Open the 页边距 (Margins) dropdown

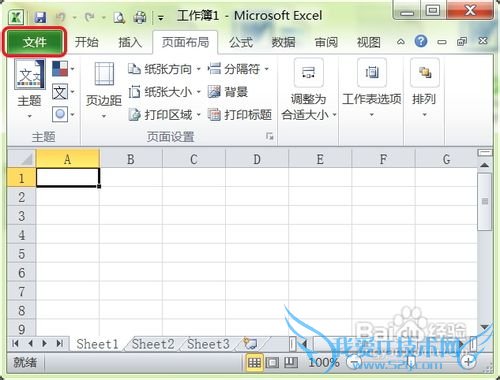[x=104, y=90]
